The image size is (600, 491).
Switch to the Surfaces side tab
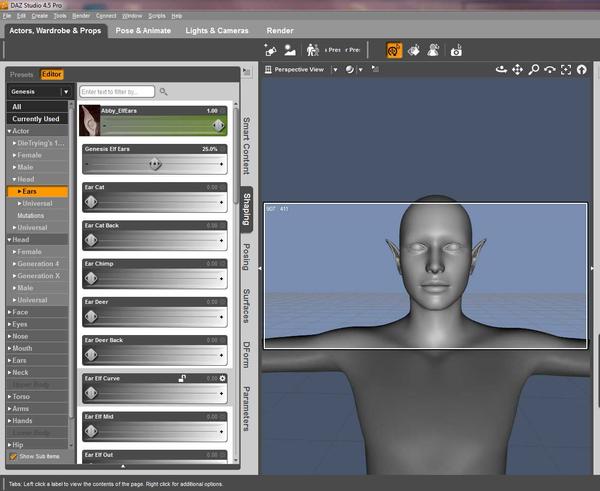[x=246, y=306]
